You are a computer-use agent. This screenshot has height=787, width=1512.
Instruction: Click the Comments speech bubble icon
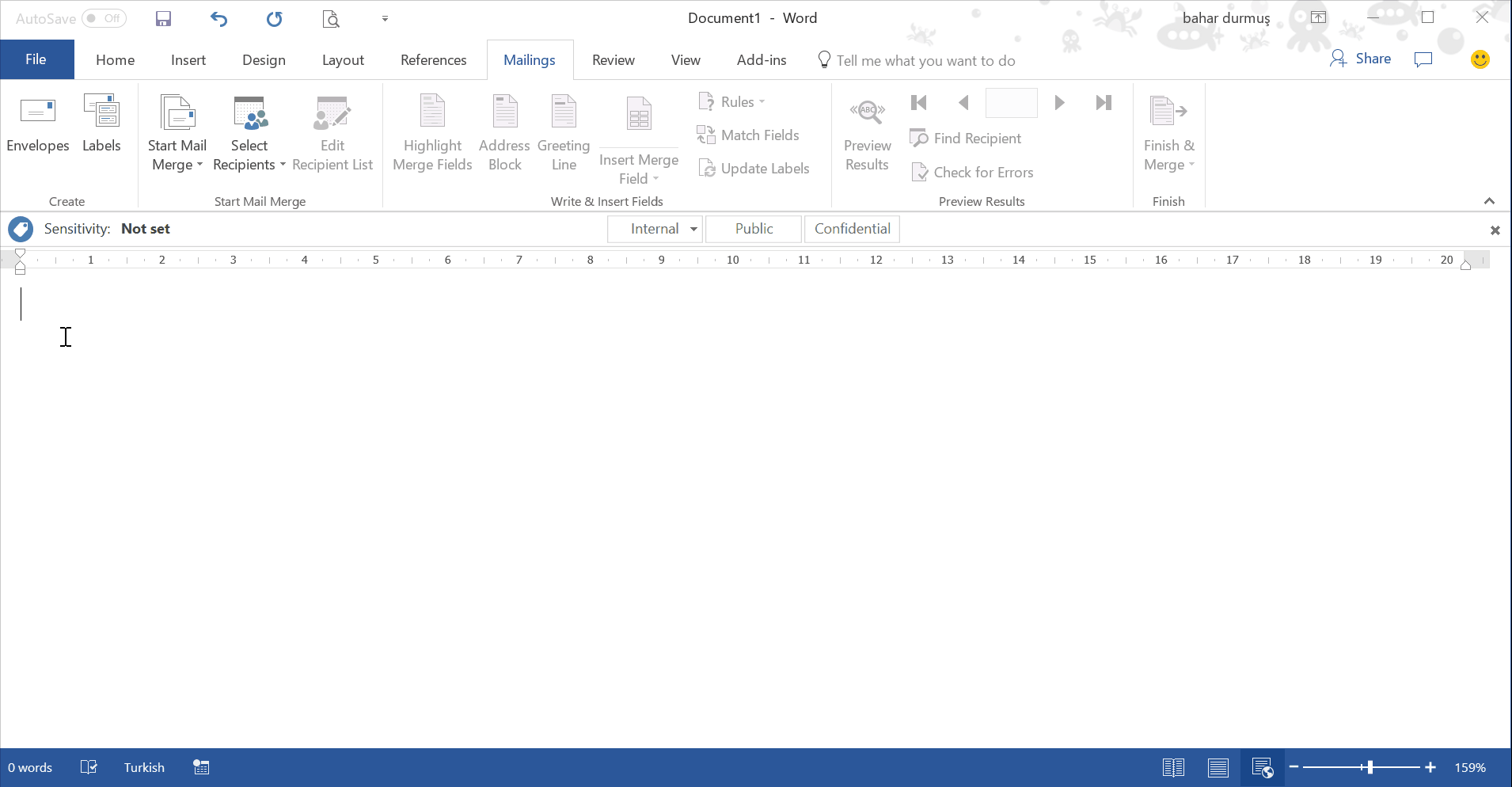(x=1423, y=59)
